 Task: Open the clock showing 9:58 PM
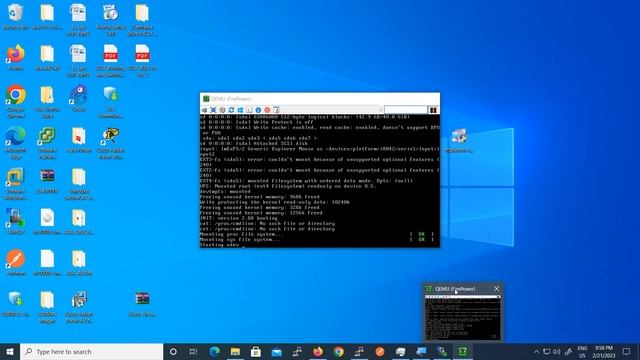click(604, 351)
